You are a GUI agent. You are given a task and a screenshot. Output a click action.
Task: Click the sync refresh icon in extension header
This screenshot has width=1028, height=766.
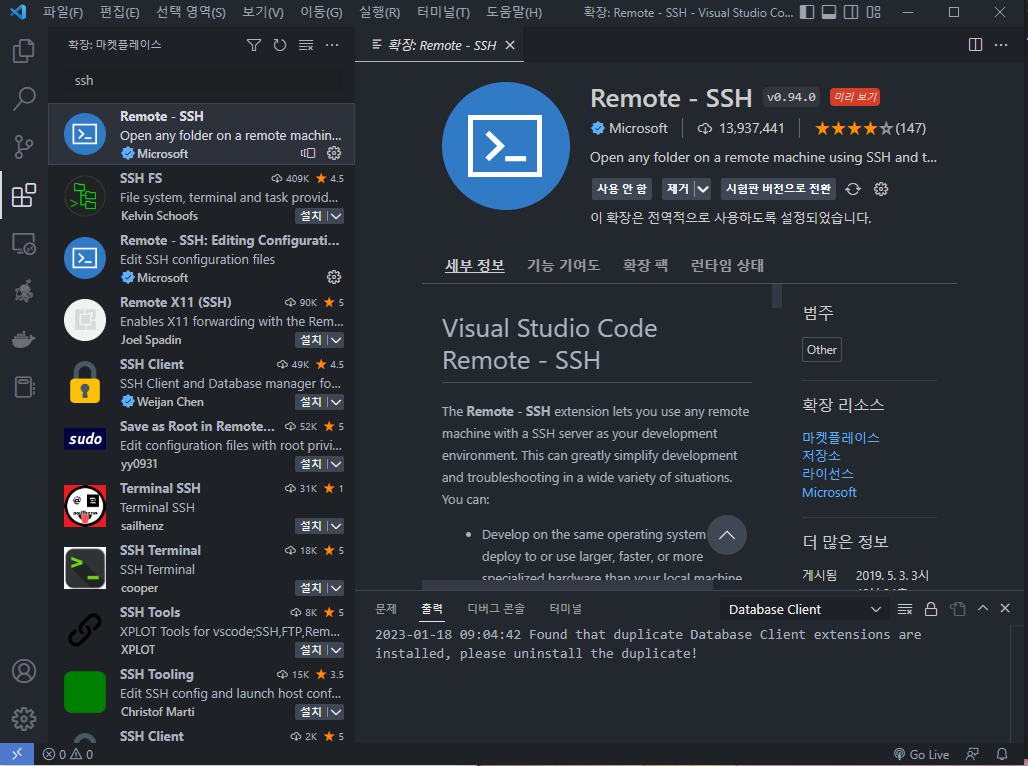pos(853,189)
